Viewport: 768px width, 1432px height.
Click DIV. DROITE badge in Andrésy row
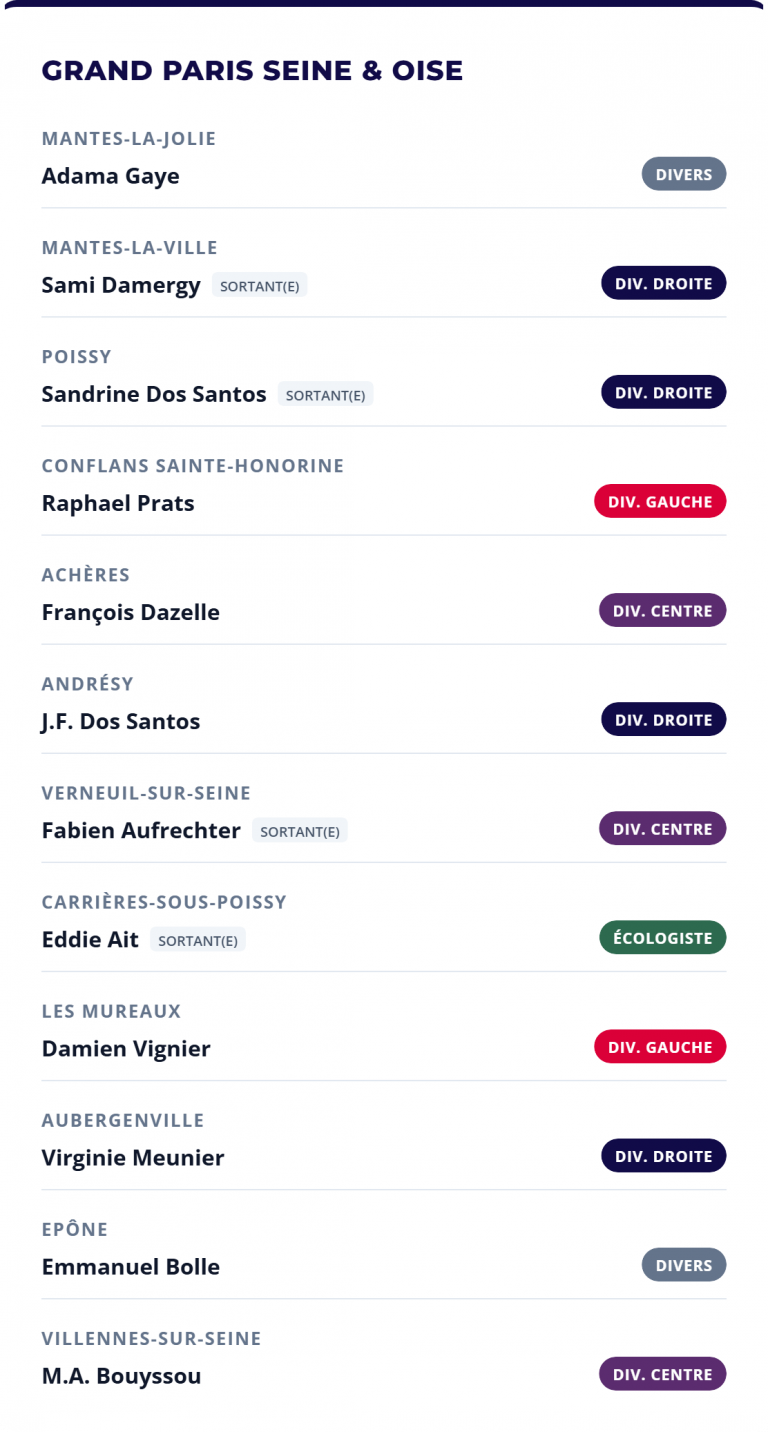pyautogui.click(x=663, y=719)
